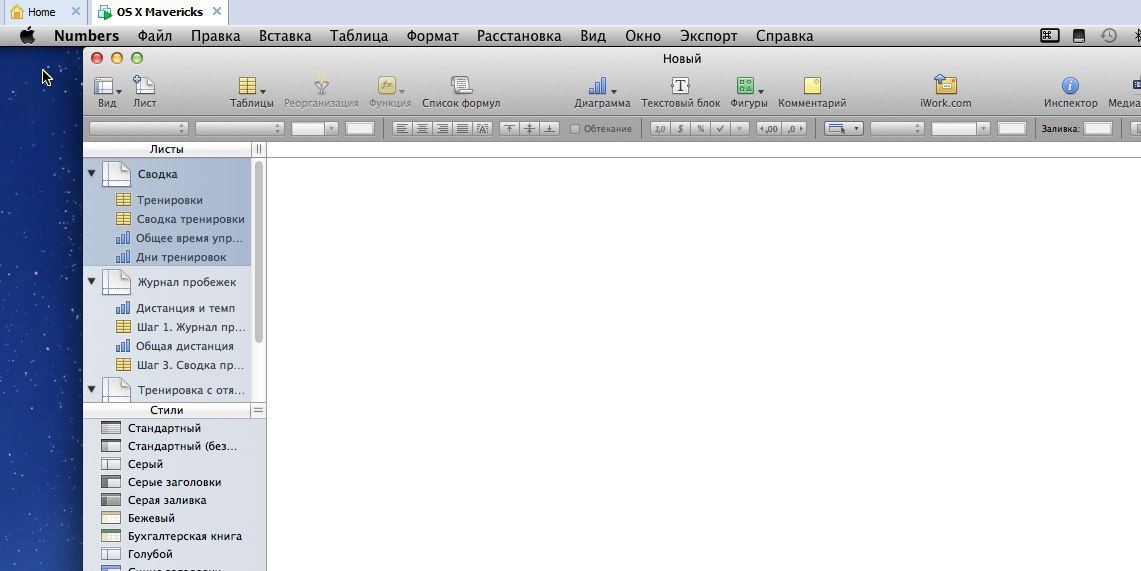Click the Стили pane options handle
Viewport: 1141px width, 571px height.
pyautogui.click(x=258, y=410)
